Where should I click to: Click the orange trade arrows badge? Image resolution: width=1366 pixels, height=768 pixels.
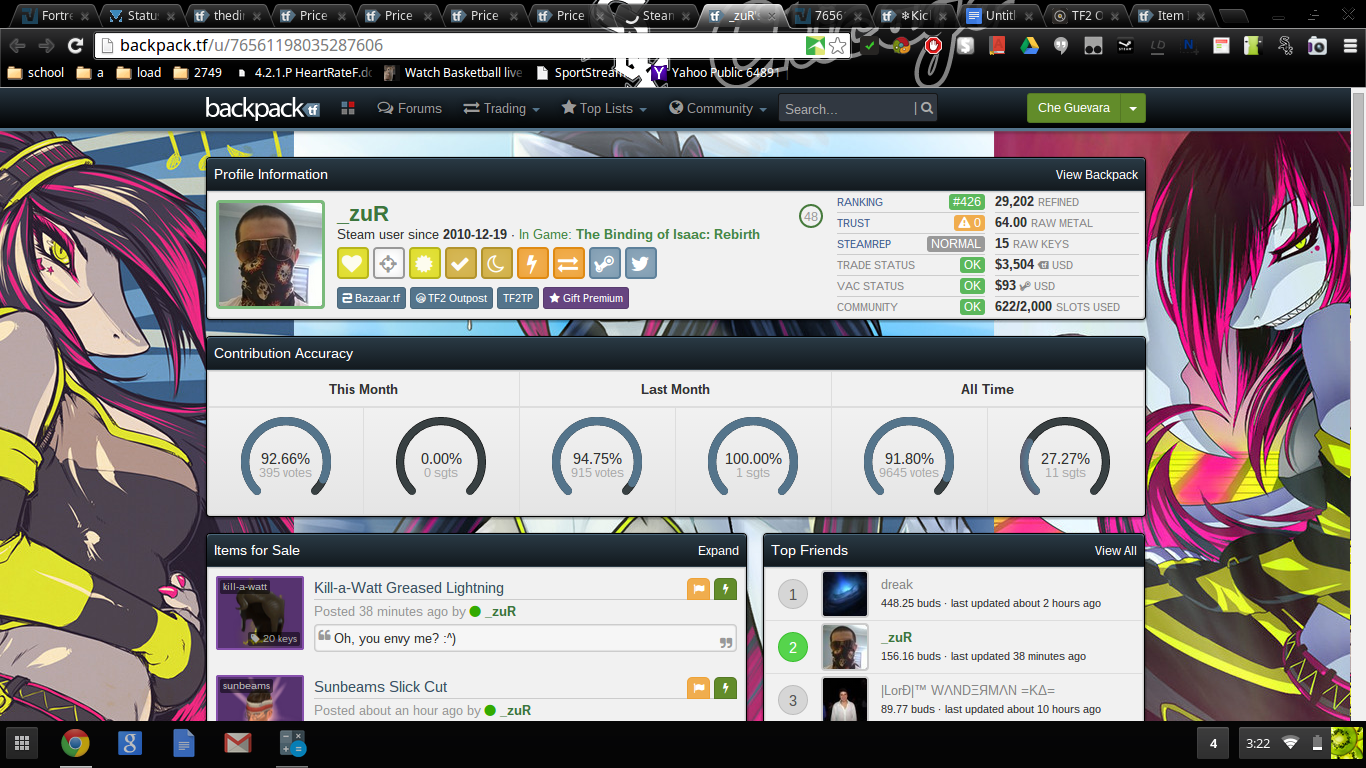tap(569, 263)
